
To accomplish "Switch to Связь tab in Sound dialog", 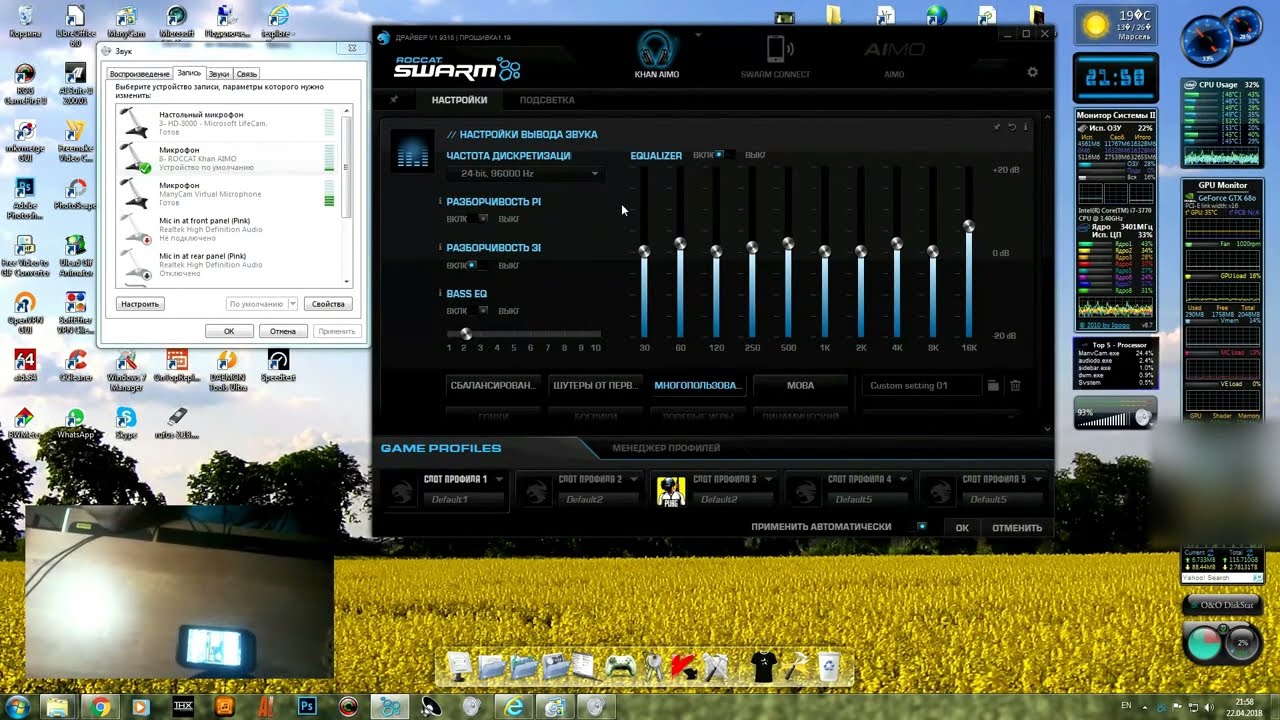I will click(247, 74).
